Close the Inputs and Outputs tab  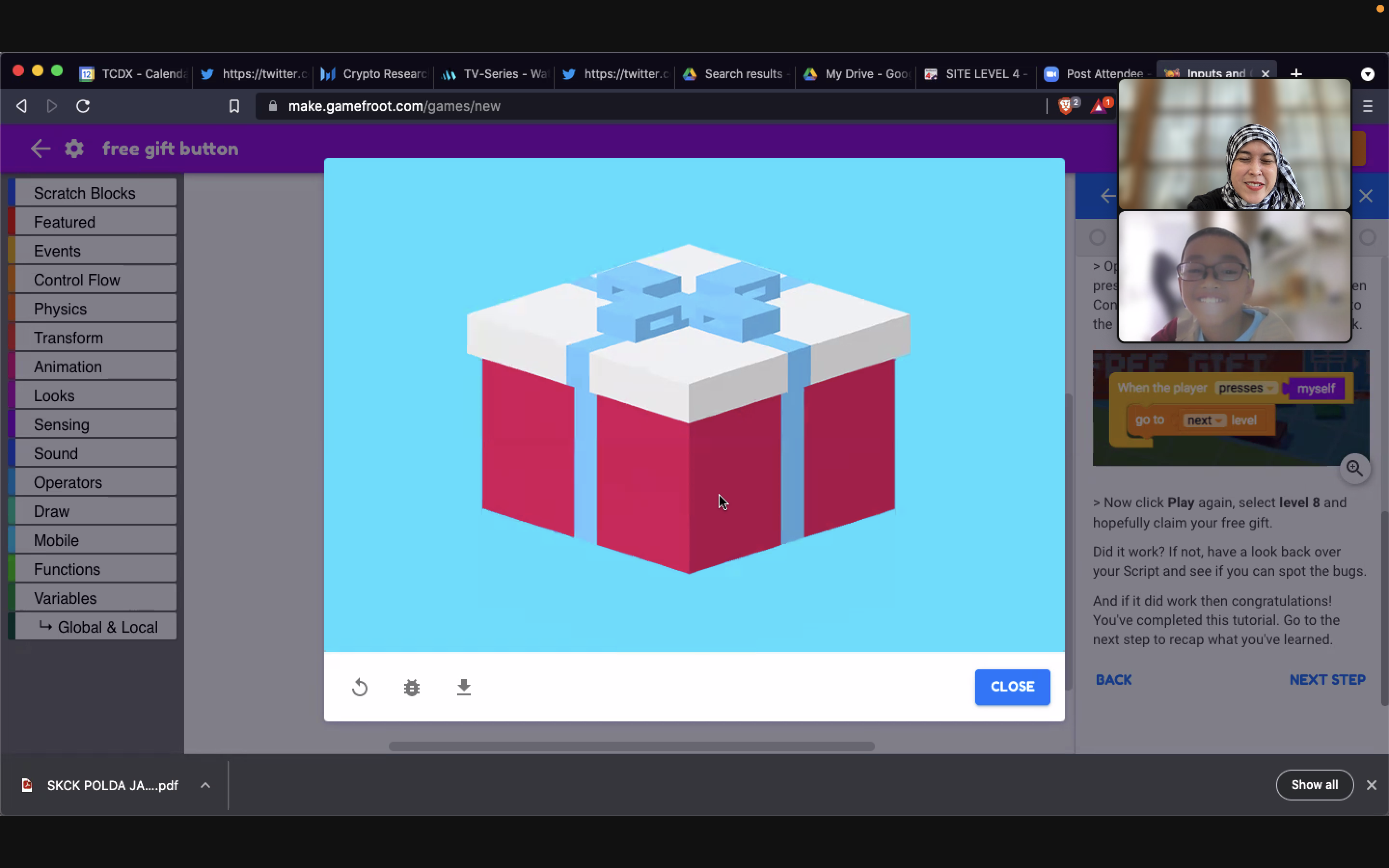1265,74
